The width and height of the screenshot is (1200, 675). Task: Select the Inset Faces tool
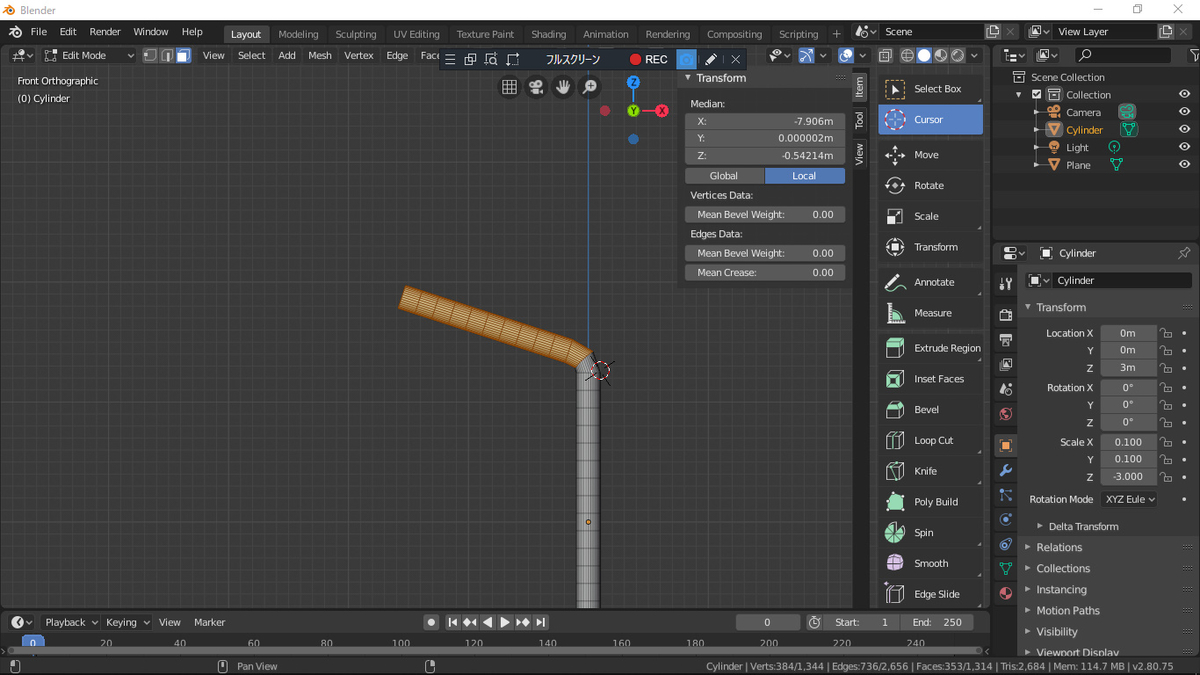pyautogui.click(x=930, y=379)
